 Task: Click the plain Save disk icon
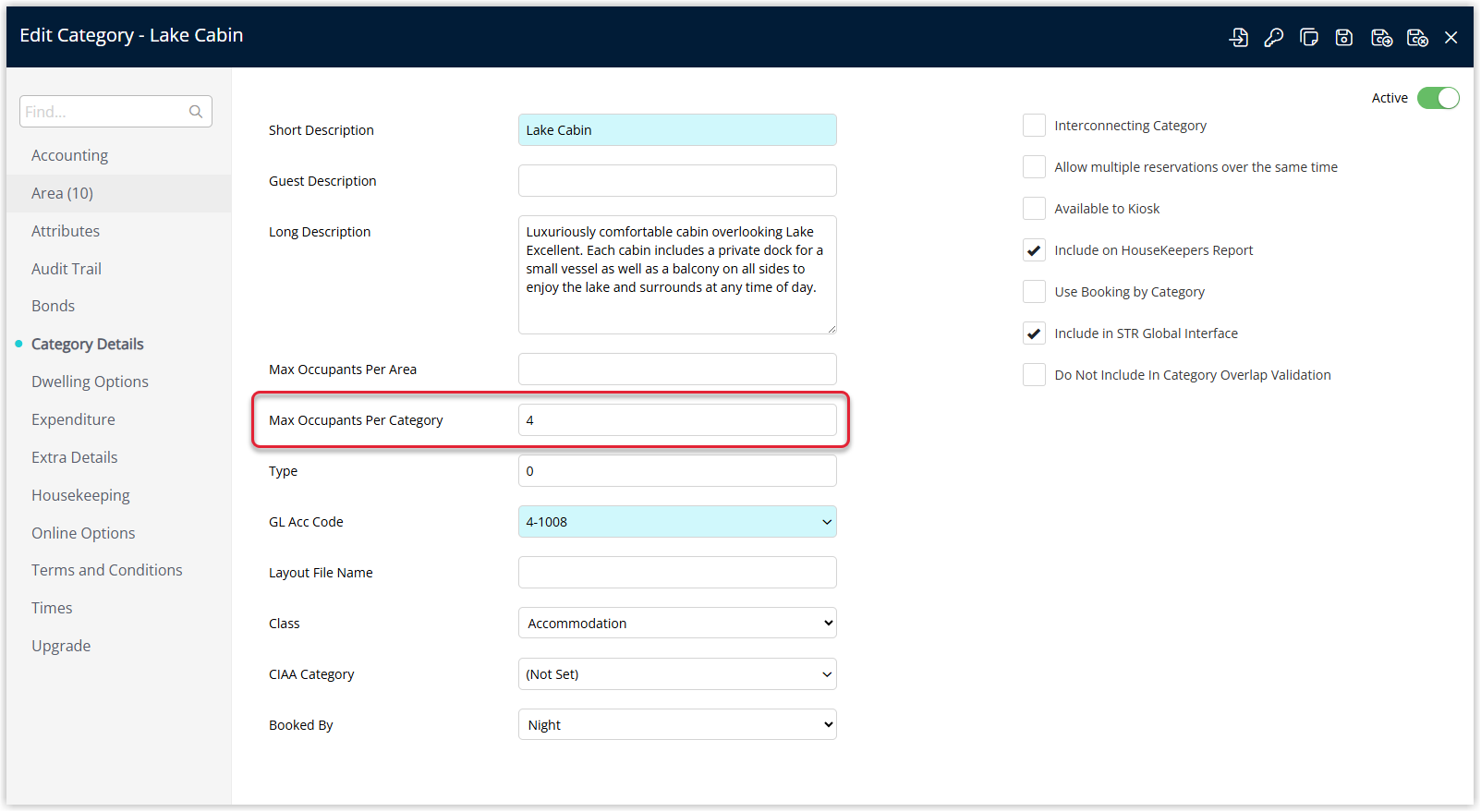click(x=1344, y=37)
